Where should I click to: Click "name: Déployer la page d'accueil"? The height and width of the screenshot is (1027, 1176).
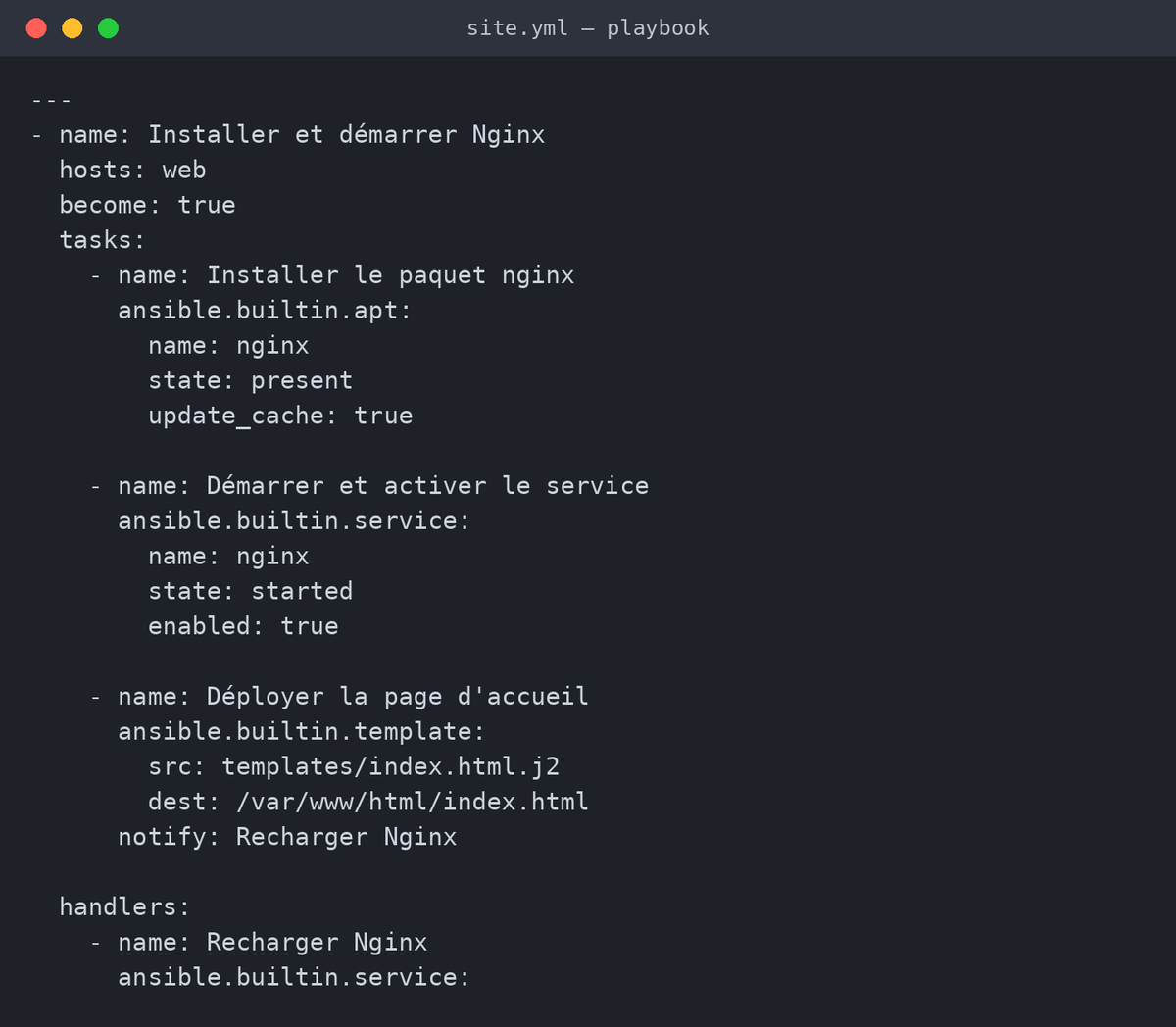(x=353, y=697)
